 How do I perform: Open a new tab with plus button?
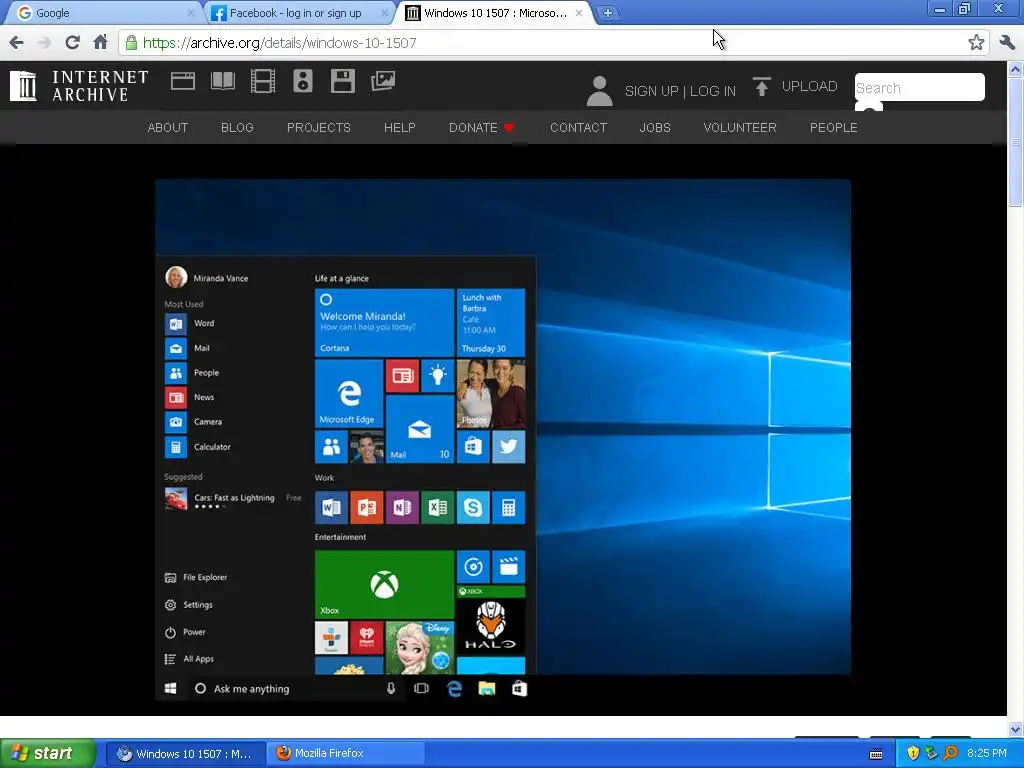[x=607, y=13]
